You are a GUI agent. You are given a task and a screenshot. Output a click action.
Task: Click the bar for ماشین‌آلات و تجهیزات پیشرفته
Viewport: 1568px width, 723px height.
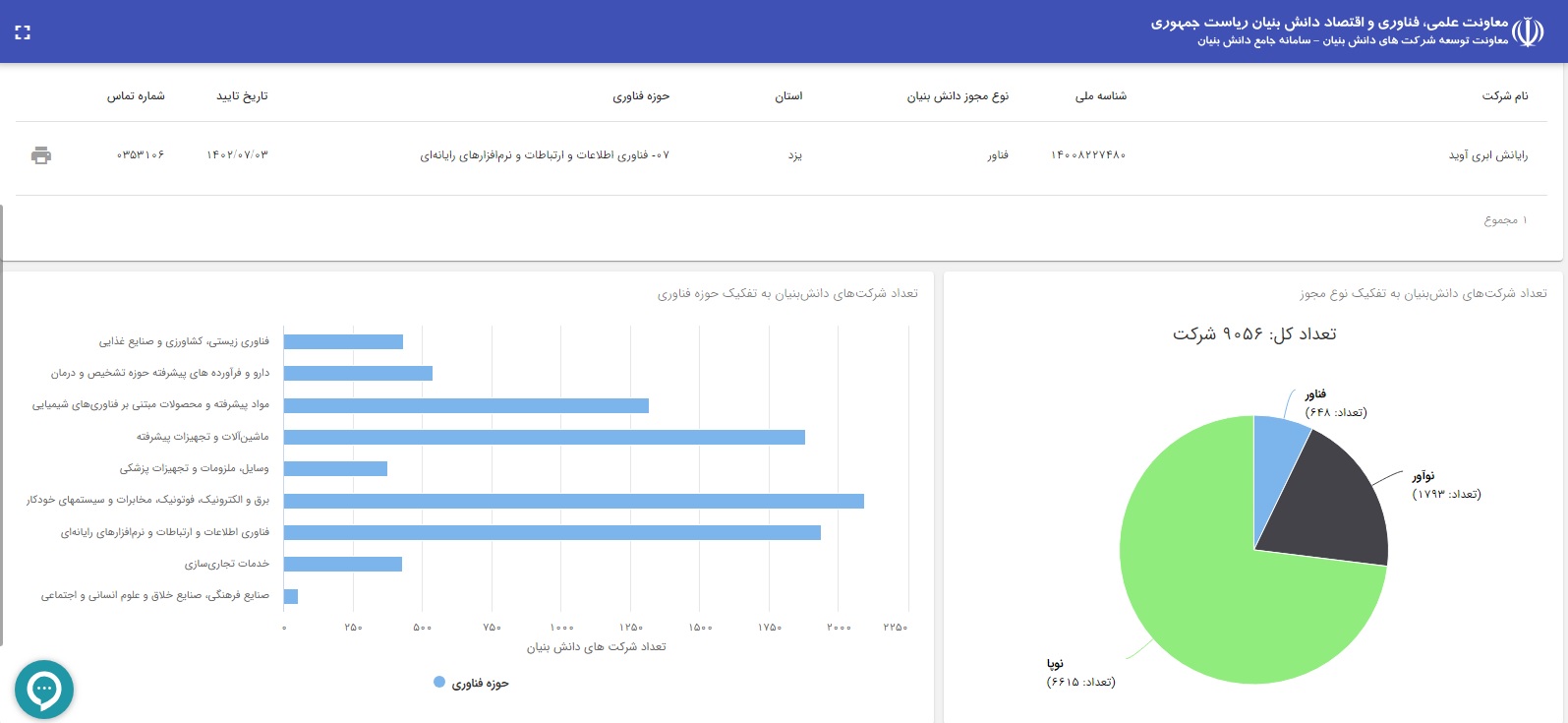(x=545, y=437)
